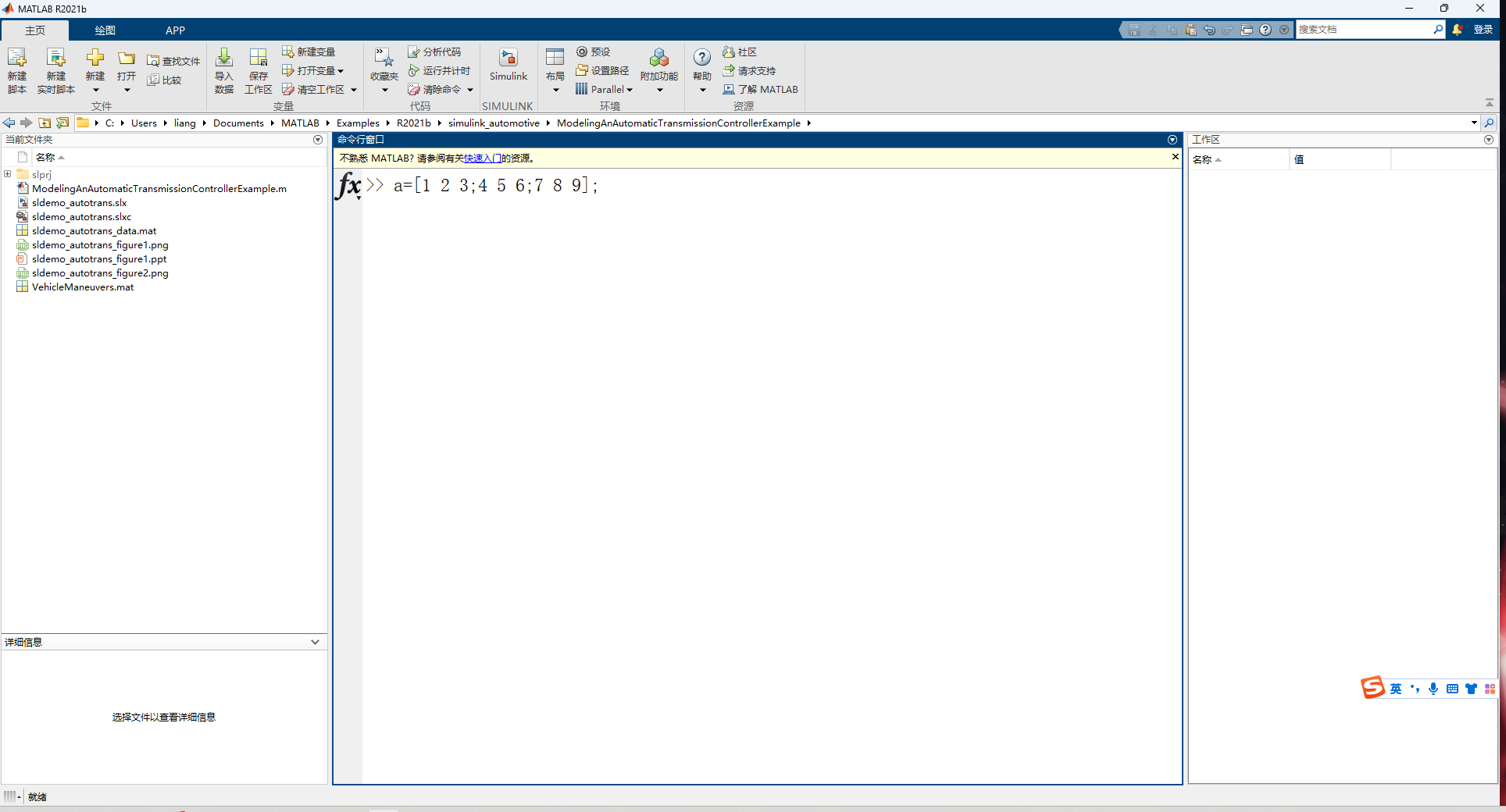Open Command Window actions menu
Image resolution: width=1506 pixels, height=812 pixels.
click(x=1172, y=140)
